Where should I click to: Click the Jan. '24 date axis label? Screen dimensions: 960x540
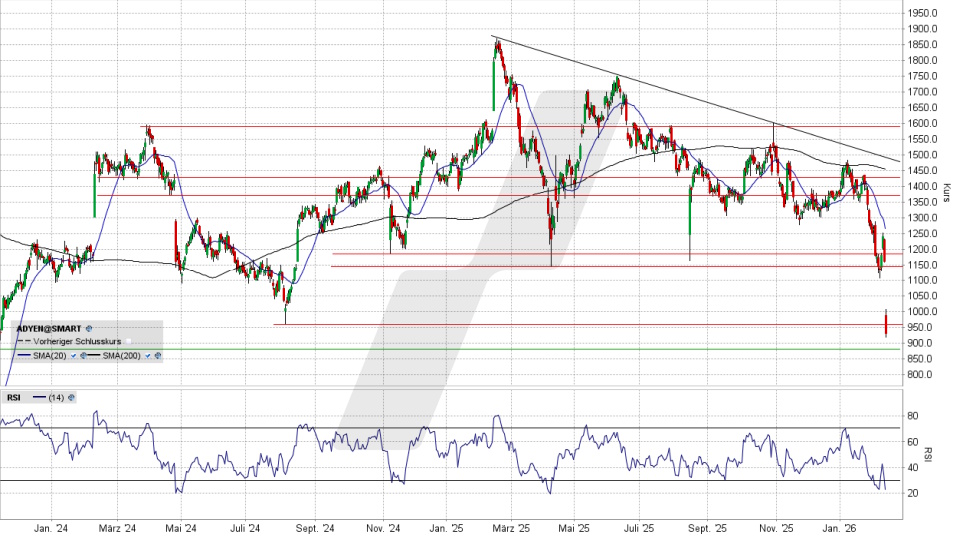(x=51, y=528)
